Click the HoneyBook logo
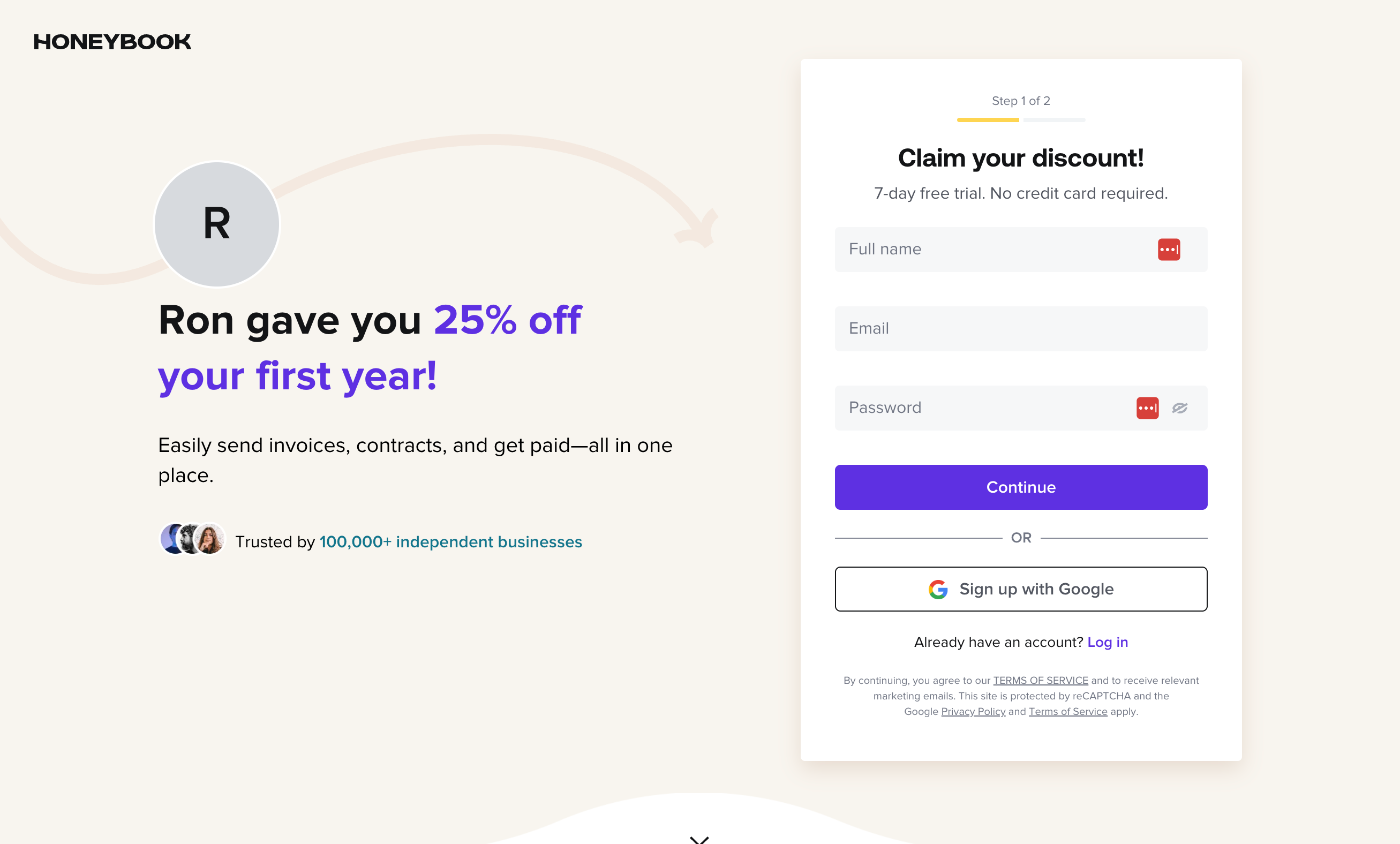 coord(112,42)
